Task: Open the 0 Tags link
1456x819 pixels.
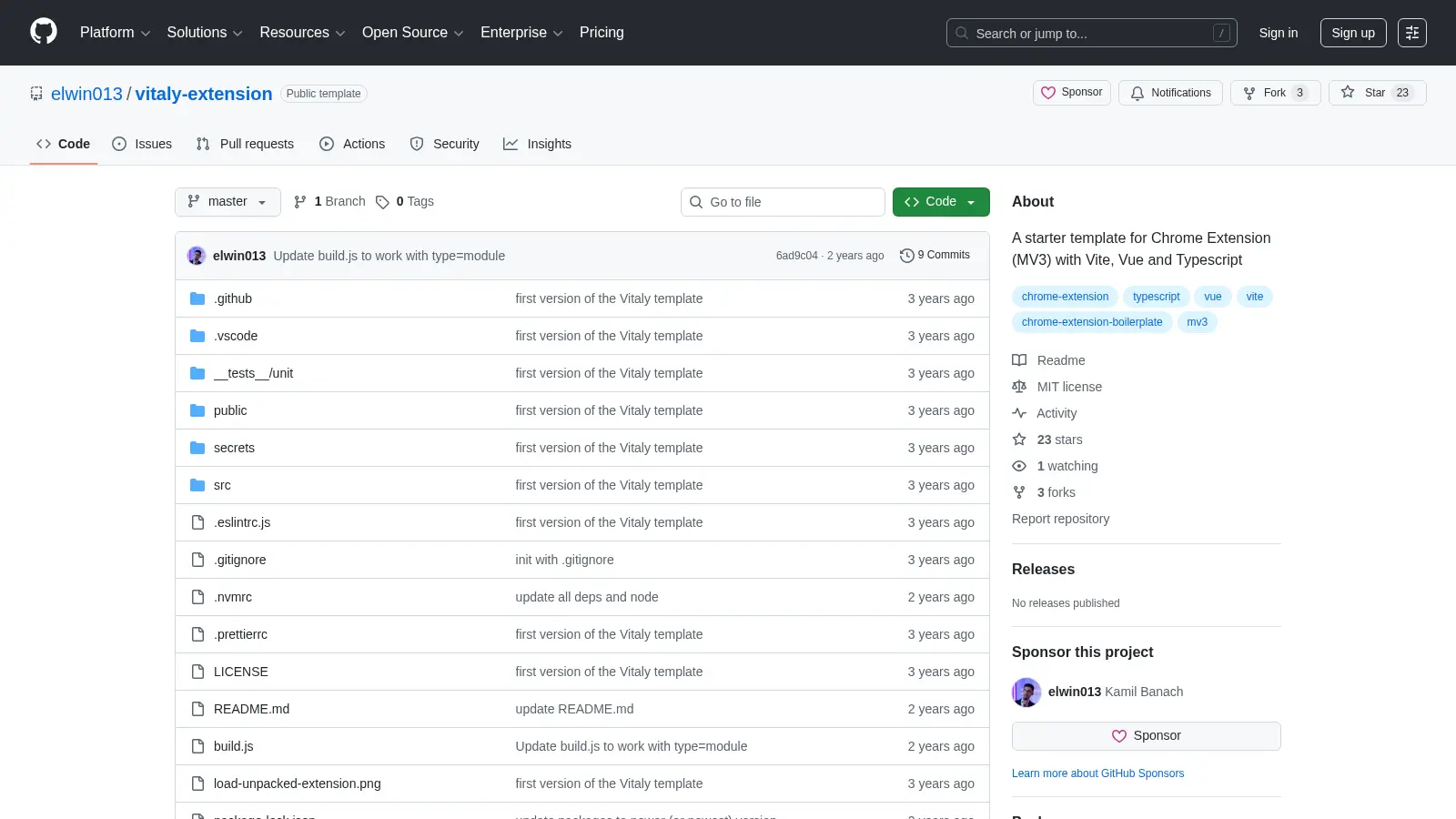Action: 405,202
